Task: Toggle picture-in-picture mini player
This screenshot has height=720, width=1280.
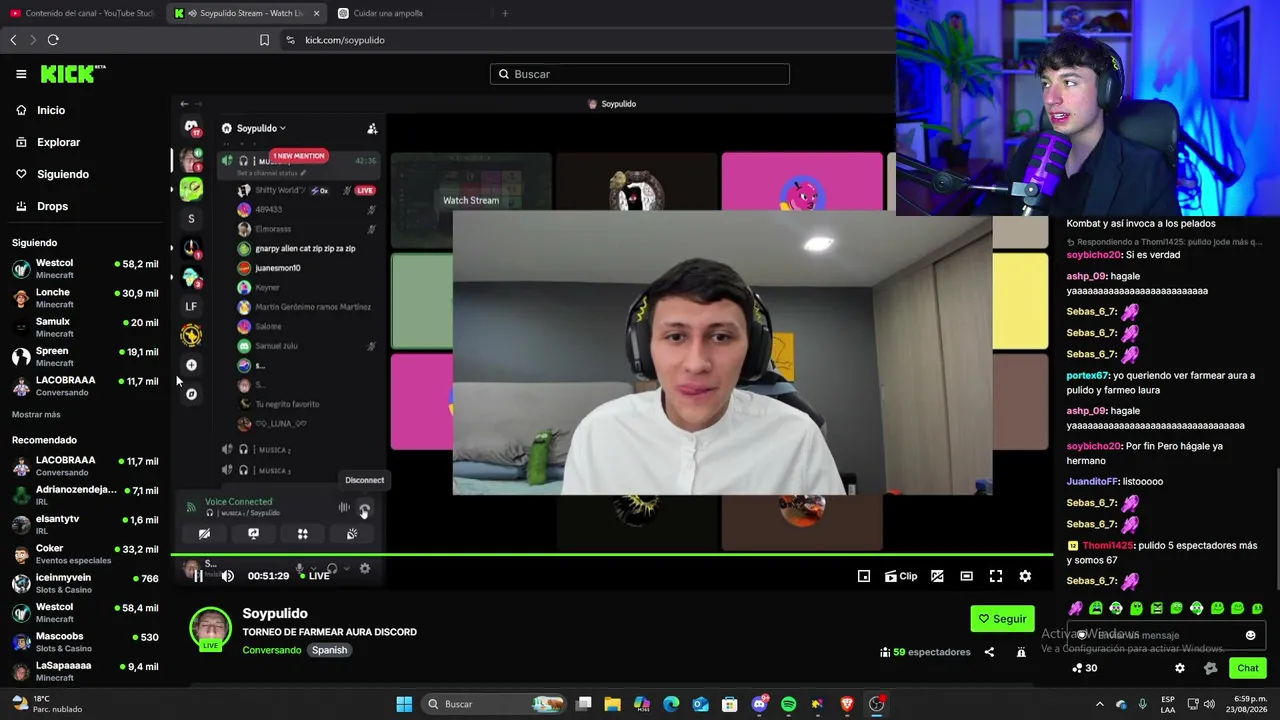Action: [x=864, y=576]
